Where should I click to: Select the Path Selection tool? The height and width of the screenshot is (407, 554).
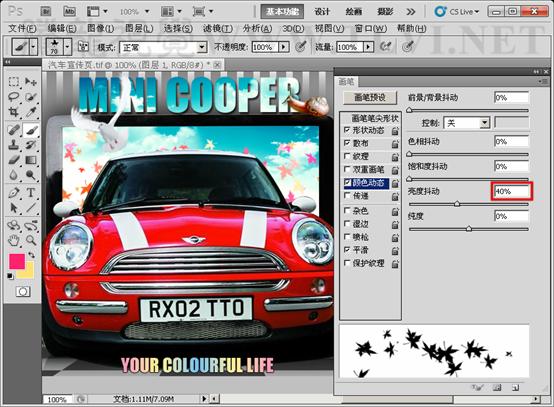click(13, 208)
